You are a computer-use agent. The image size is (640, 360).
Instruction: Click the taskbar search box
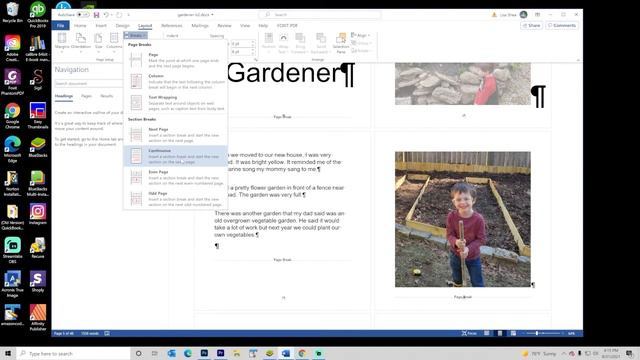tap(74, 353)
